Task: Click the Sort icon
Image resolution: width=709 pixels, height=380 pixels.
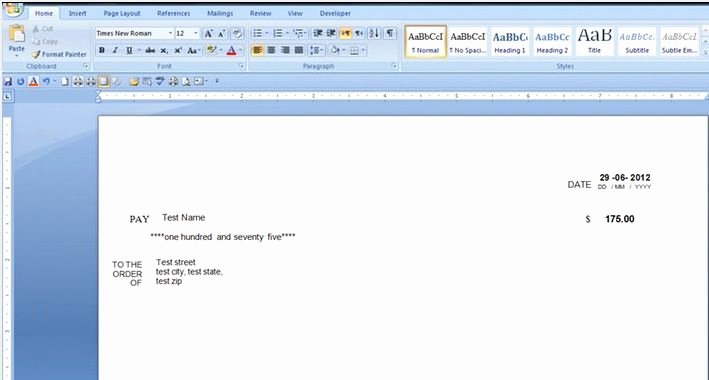Action: click(x=374, y=33)
